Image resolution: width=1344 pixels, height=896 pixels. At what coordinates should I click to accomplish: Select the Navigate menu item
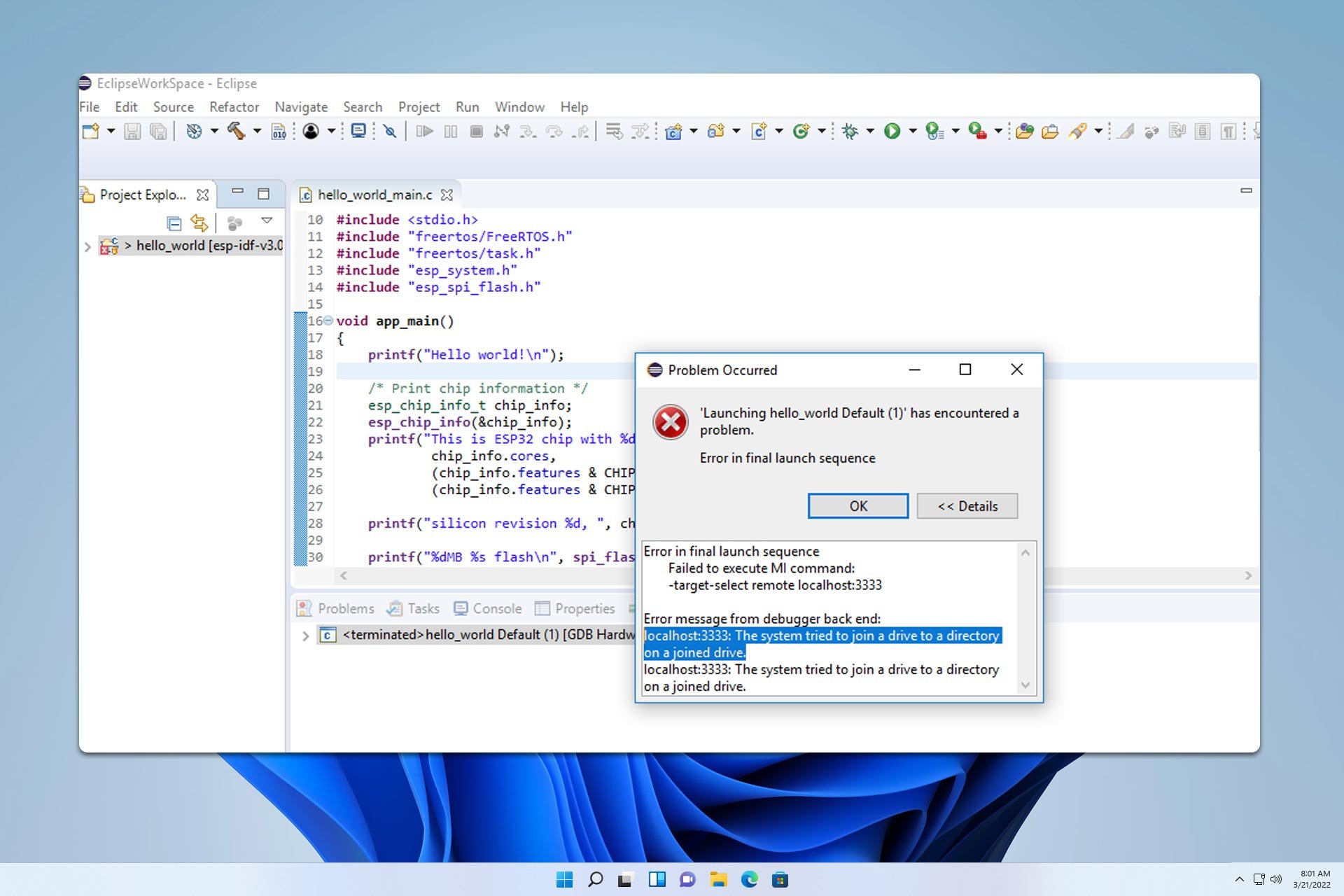(x=300, y=107)
